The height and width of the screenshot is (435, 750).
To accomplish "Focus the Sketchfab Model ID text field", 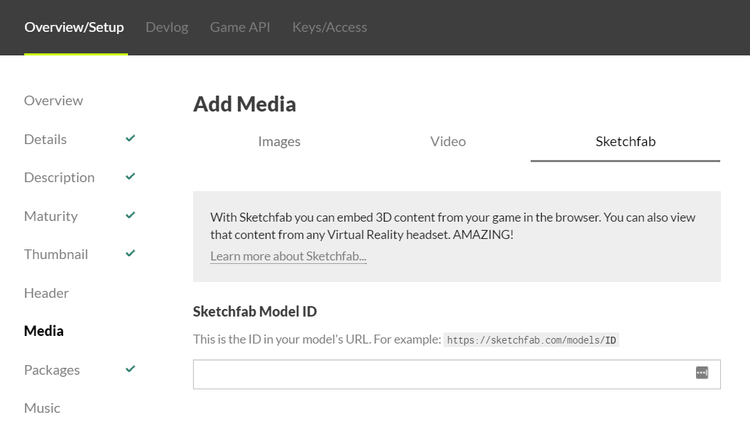I will coord(440,374).
